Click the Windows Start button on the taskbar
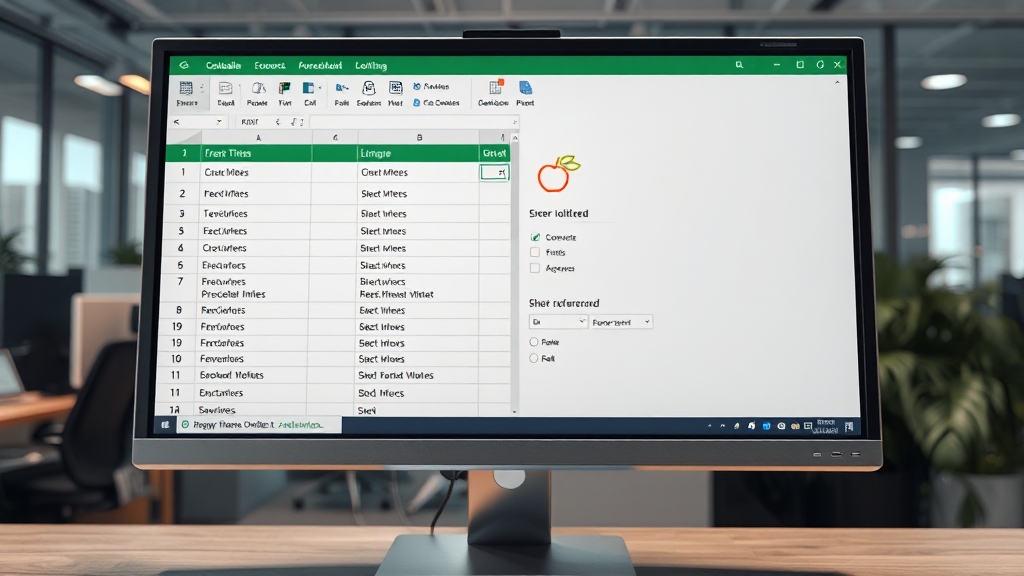 click(x=165, y=425)
